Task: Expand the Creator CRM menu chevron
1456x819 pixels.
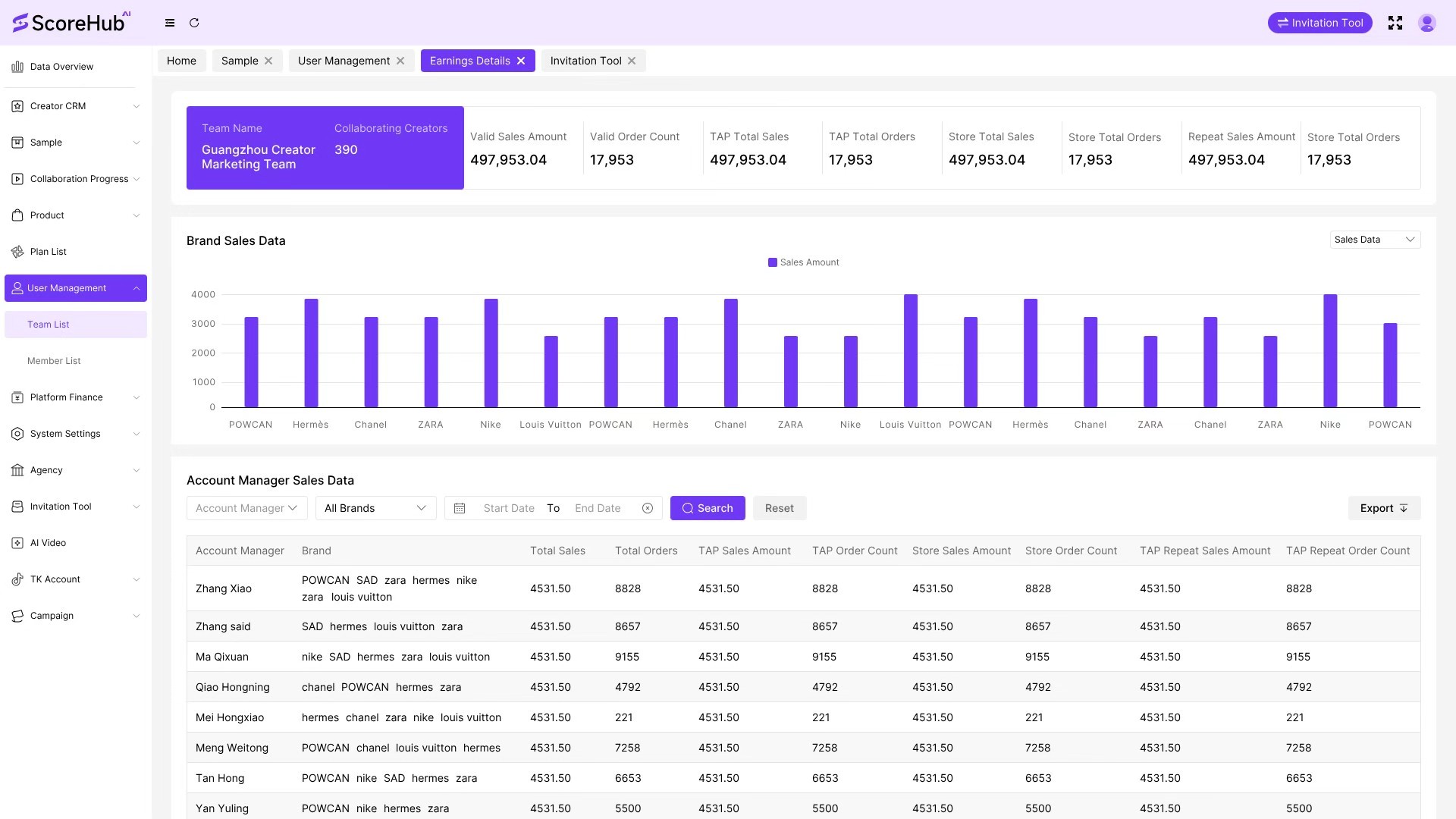Action: click(136, 106)
